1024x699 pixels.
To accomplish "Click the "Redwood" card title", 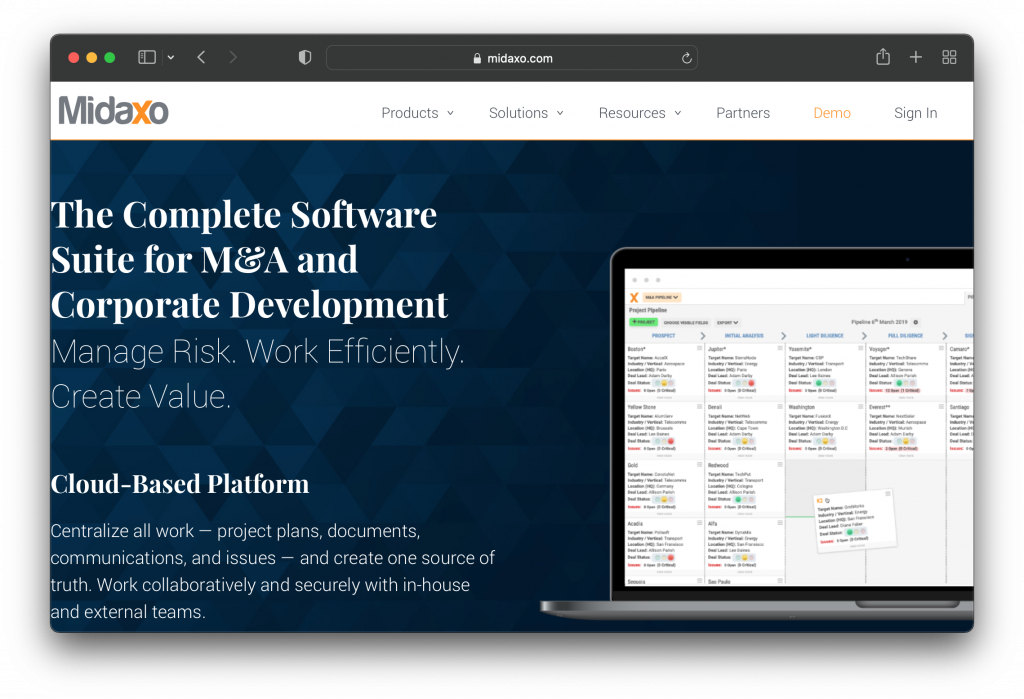I will pyautogui.click(x=718, y=465).
